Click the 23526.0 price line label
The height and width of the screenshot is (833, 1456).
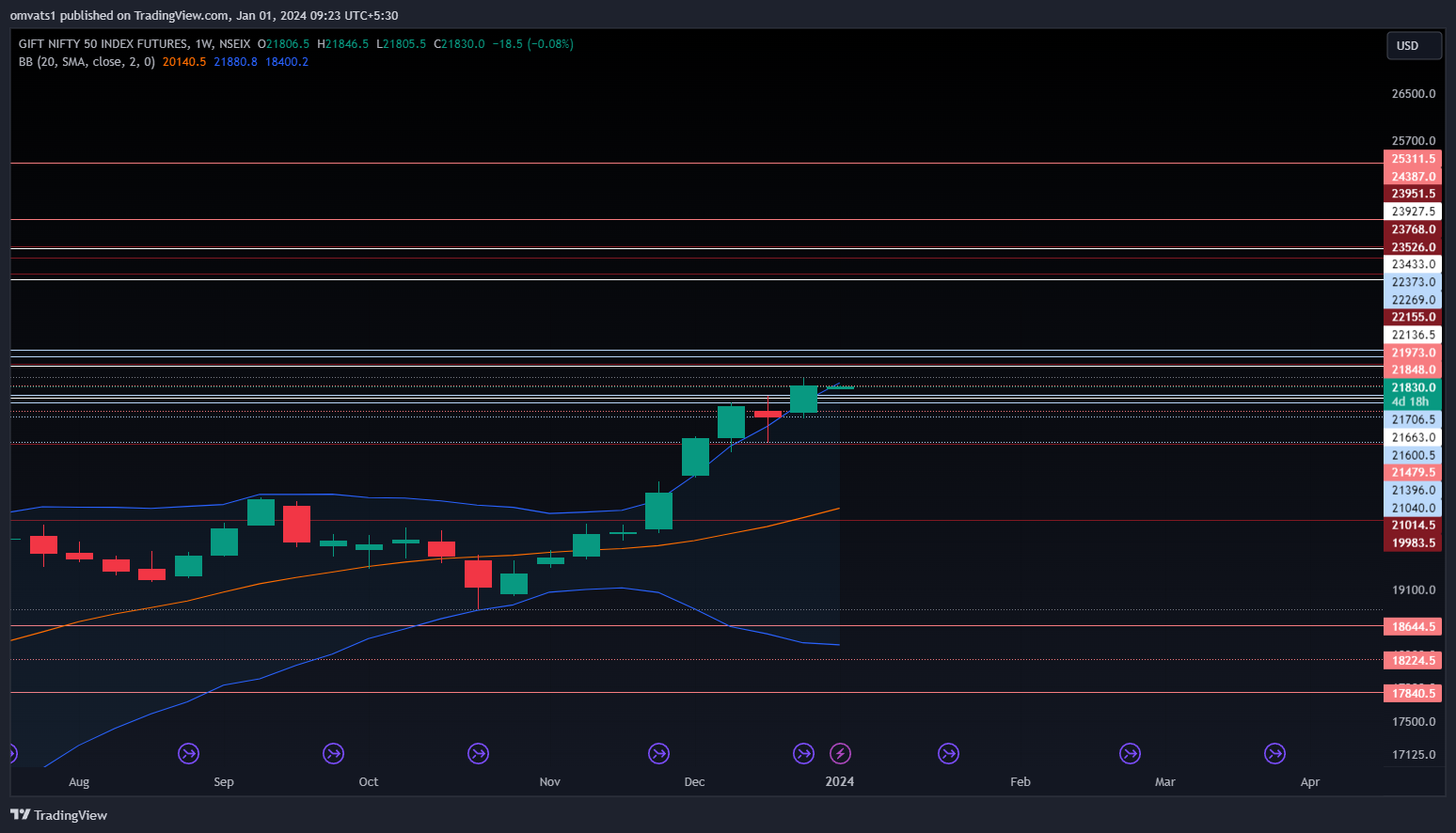[x=1413, y=247]
